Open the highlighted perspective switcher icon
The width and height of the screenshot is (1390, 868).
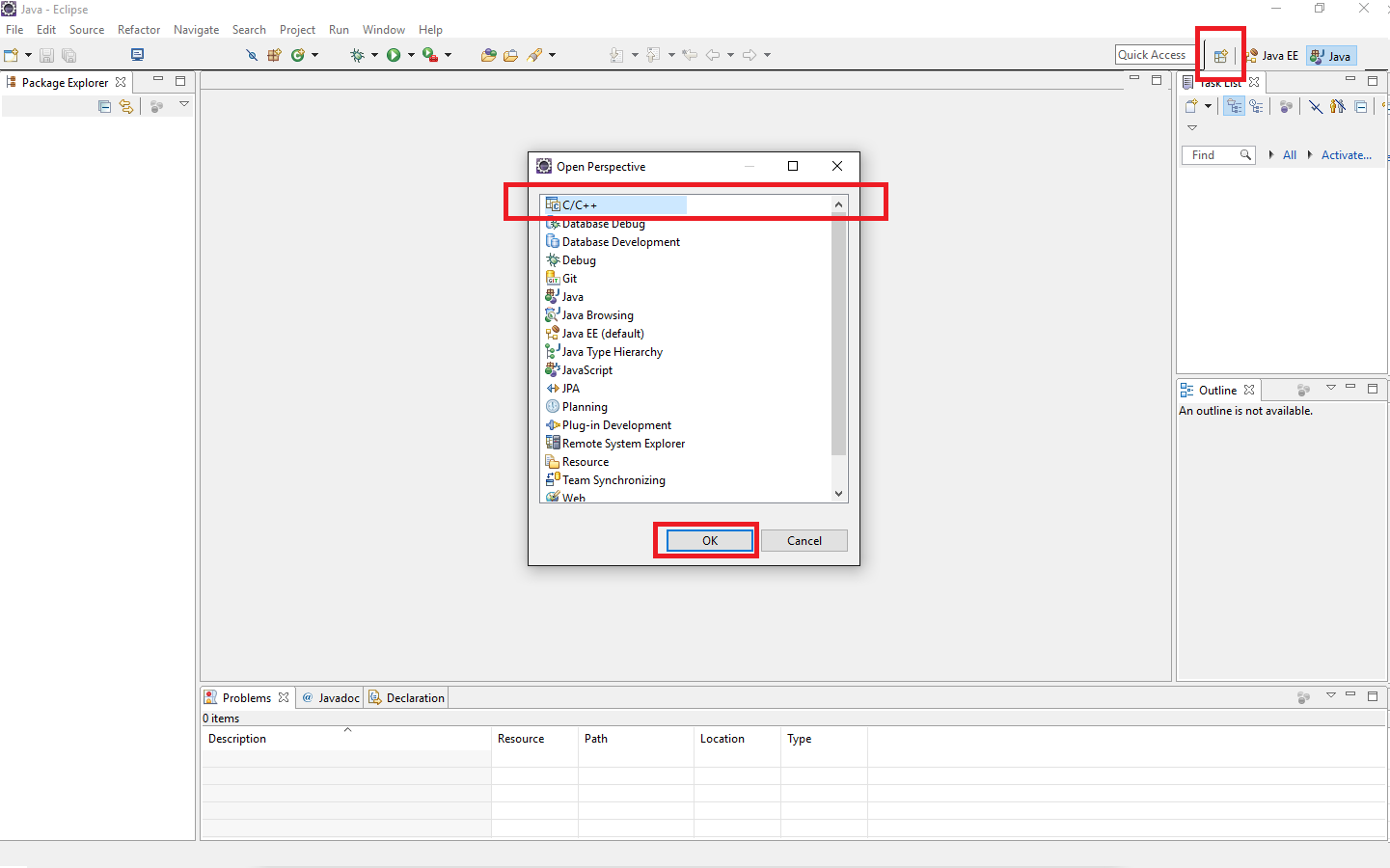(1220, 55)
